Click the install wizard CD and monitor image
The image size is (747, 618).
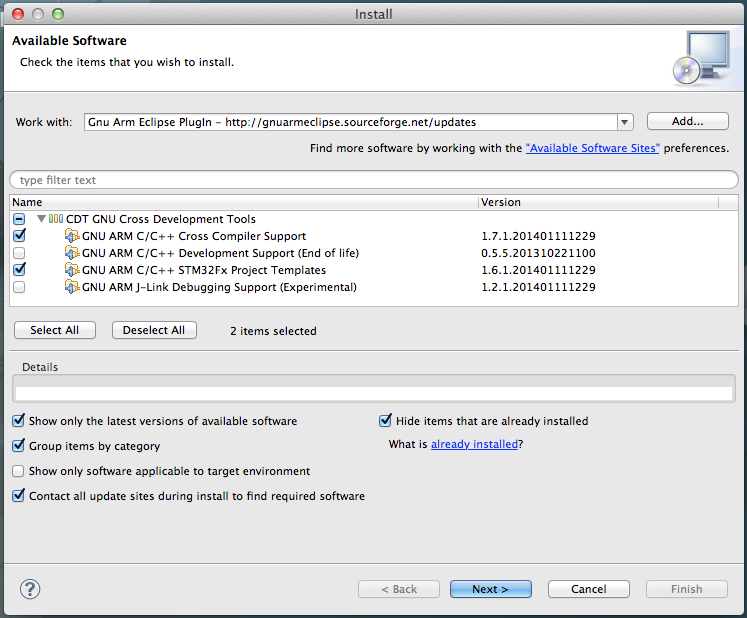pyautogui.click(x=701, y=58)
